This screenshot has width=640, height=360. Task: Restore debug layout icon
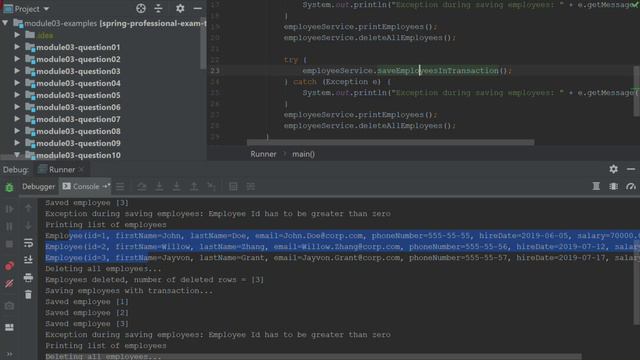coord(9,327)
